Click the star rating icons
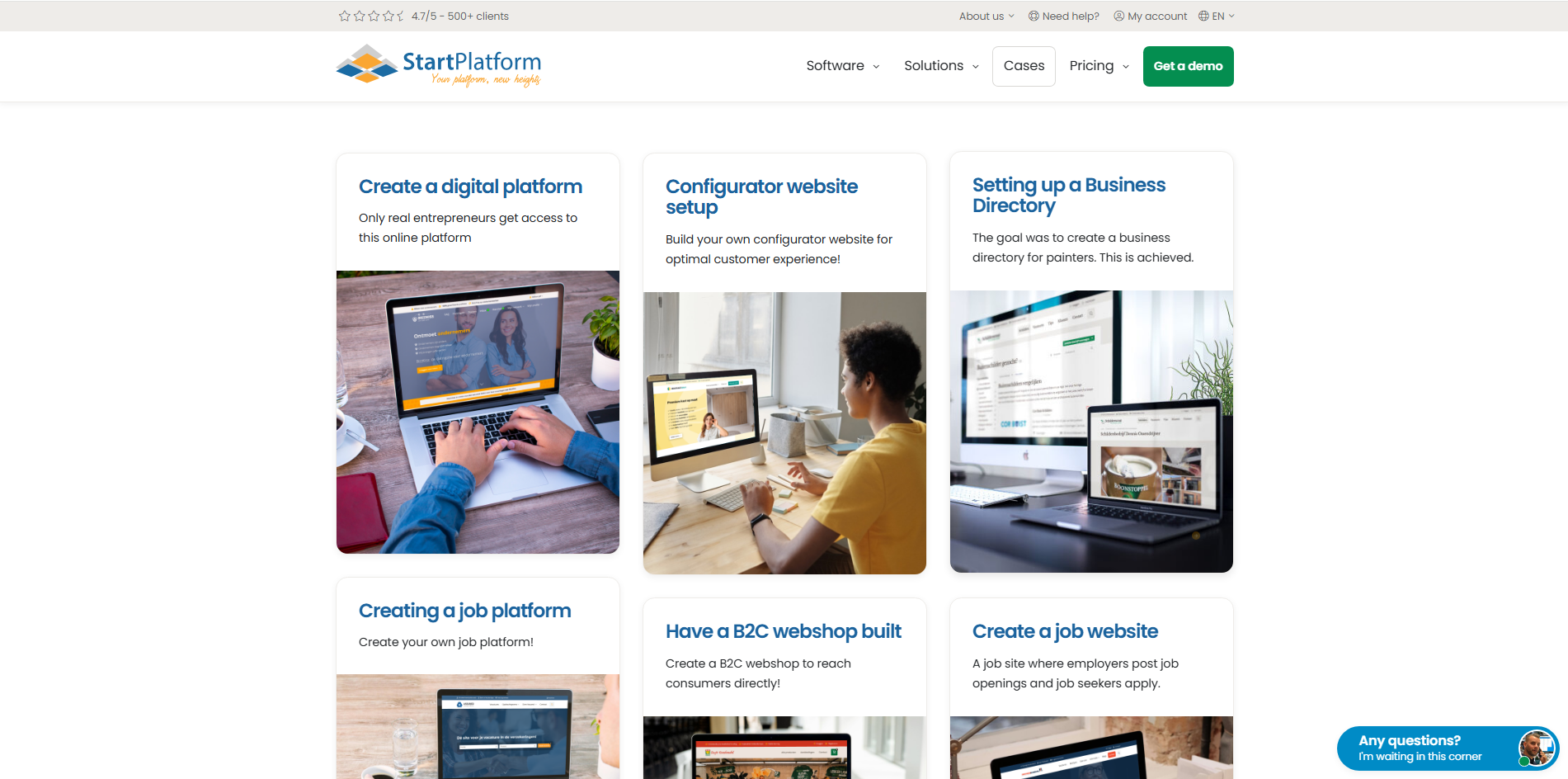Viewport: 1568px width, 779px height. [371, 16]
